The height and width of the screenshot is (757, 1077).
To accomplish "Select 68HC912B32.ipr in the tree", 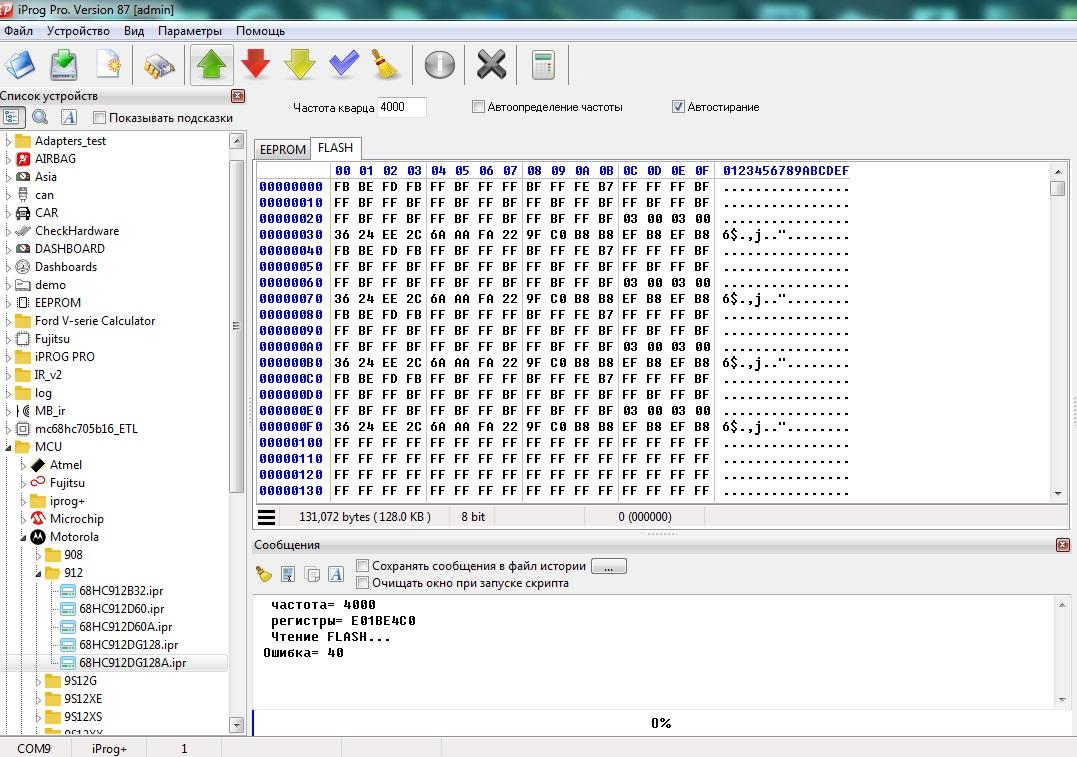I will [x=121, y=591].
